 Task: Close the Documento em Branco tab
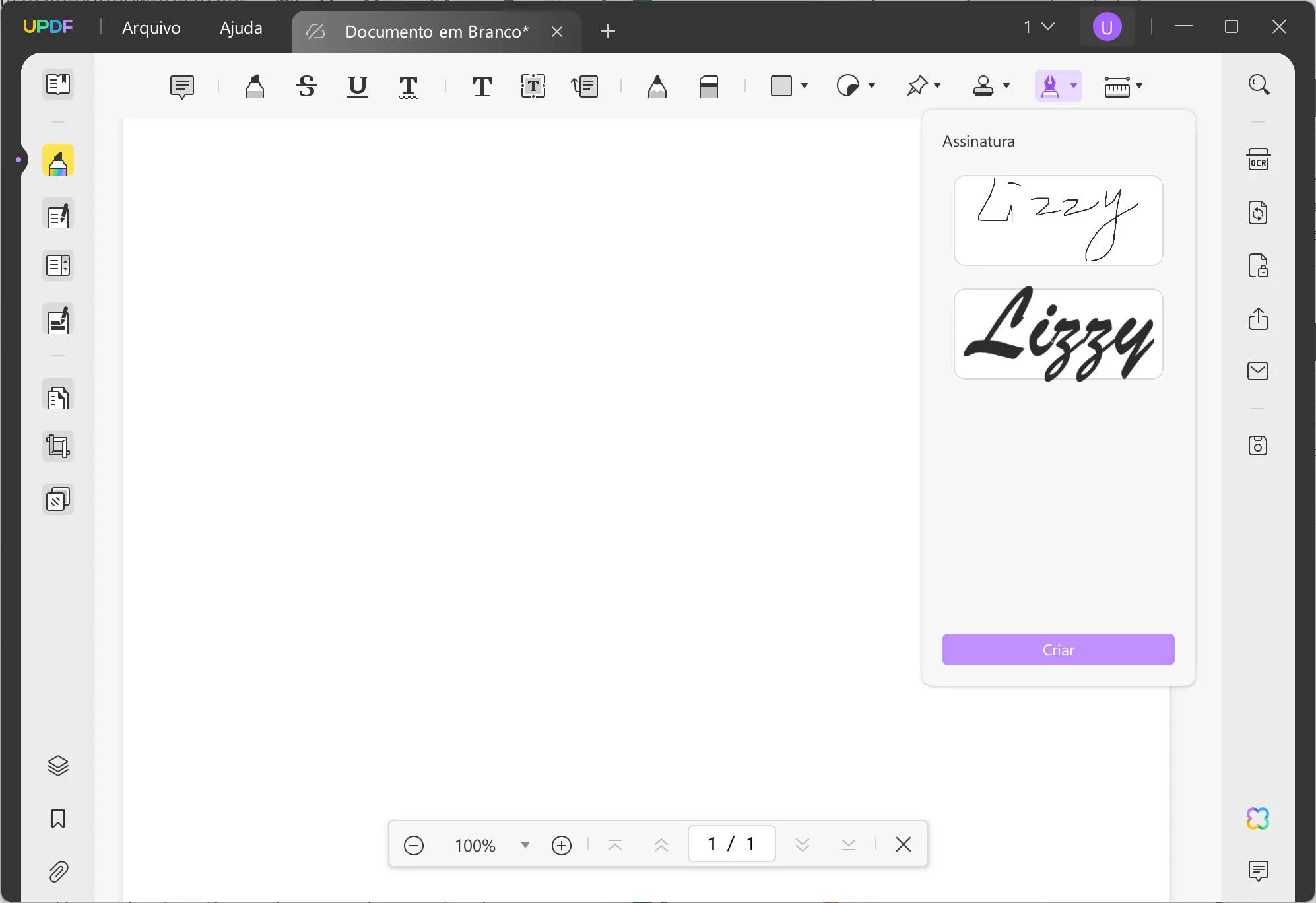pyautogui.click(x=557, y=32)
